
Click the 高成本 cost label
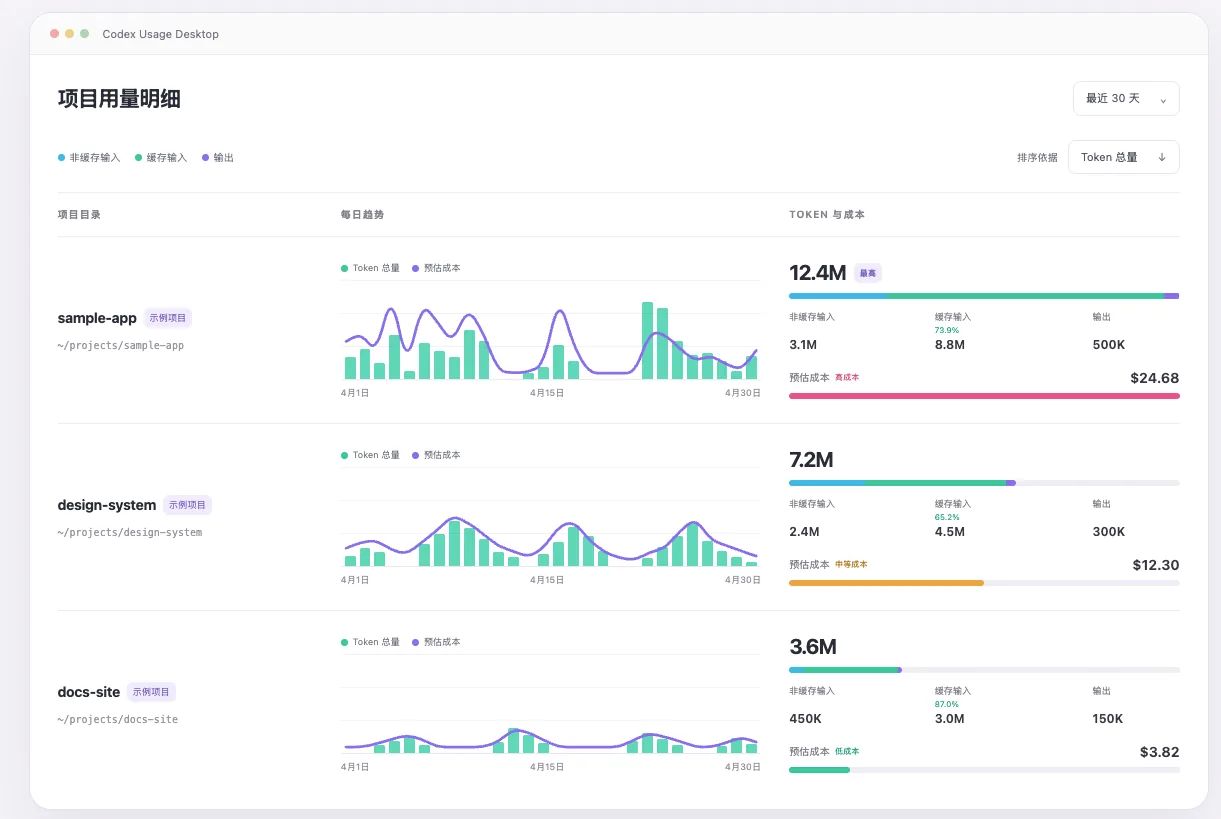point(847,378)
